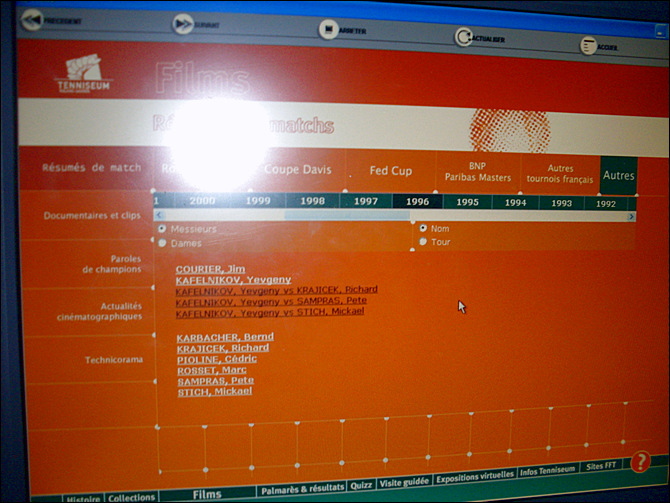Select the Messieurs radio button
This screenshot has width=670, height=503.
coord(162,229)
